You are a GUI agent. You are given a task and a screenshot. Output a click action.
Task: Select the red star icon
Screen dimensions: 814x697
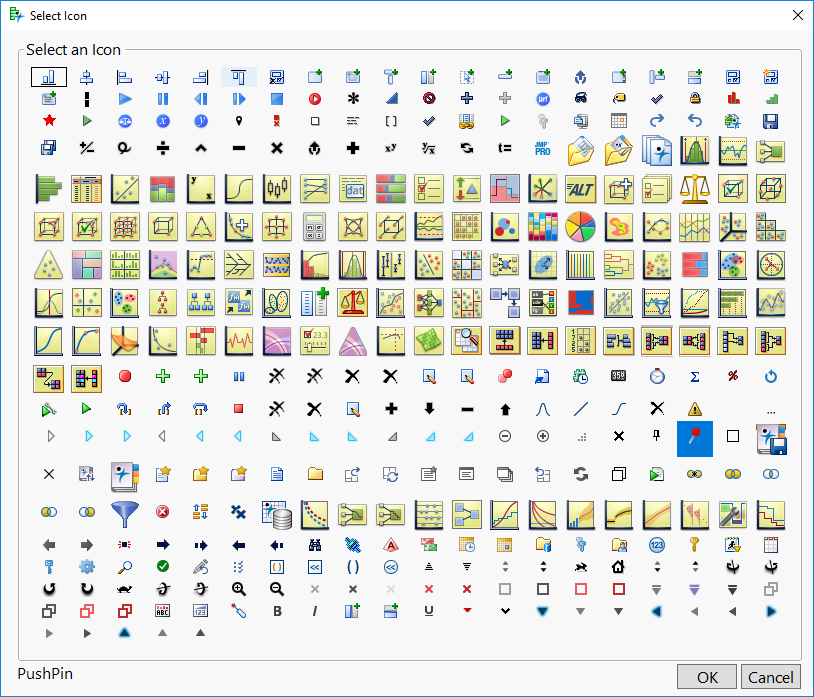tap(49, 120)
